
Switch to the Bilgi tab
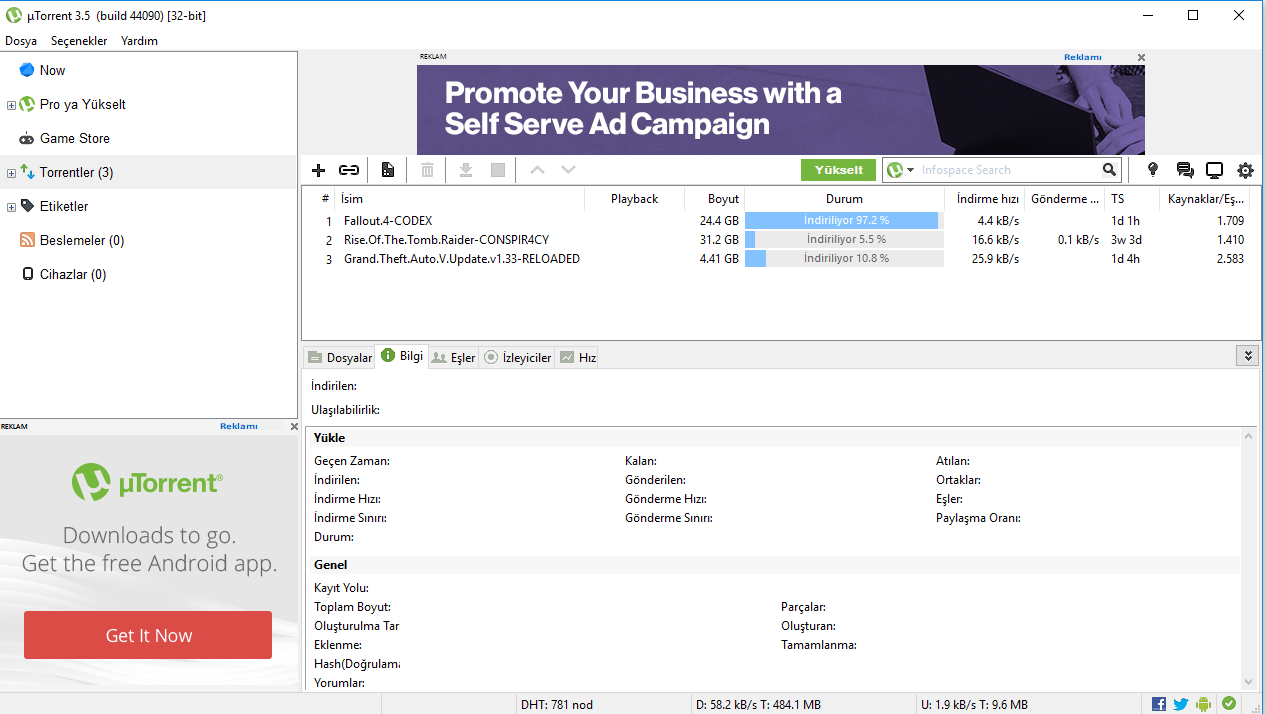pos(402,356)
